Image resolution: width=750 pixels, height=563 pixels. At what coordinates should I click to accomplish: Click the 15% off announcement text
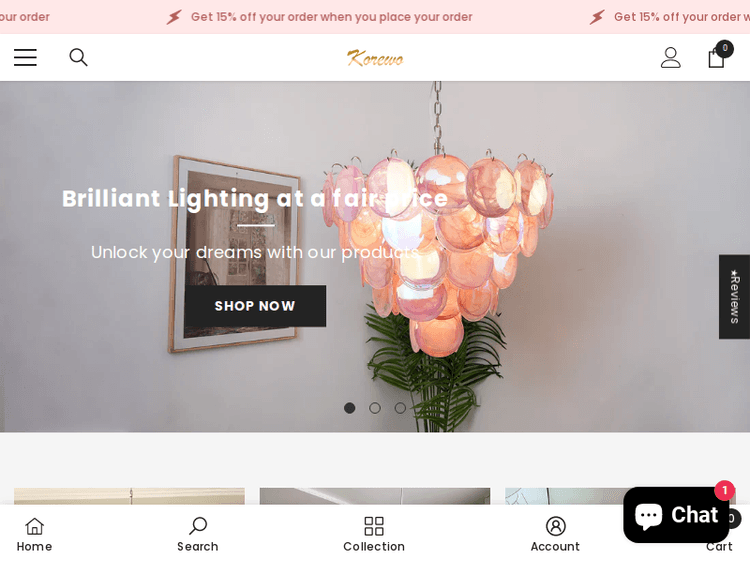pos(331,17)
